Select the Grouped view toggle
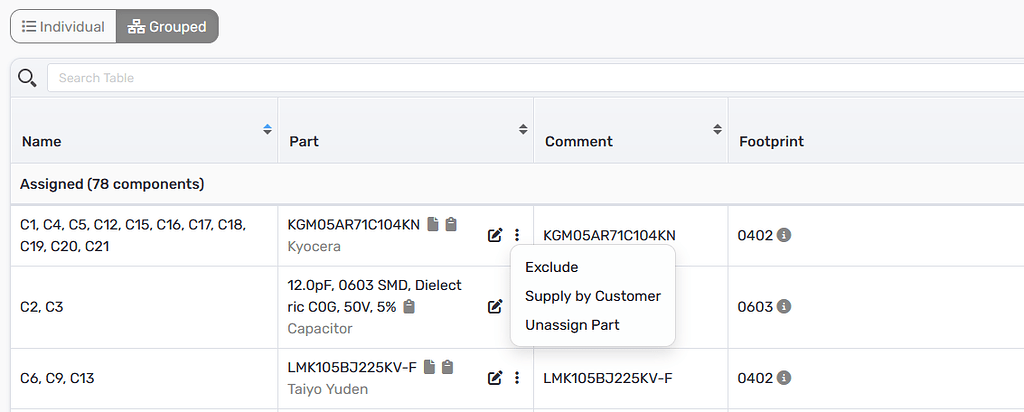This screenshot has width=1024, height=412. pos(167,27)
